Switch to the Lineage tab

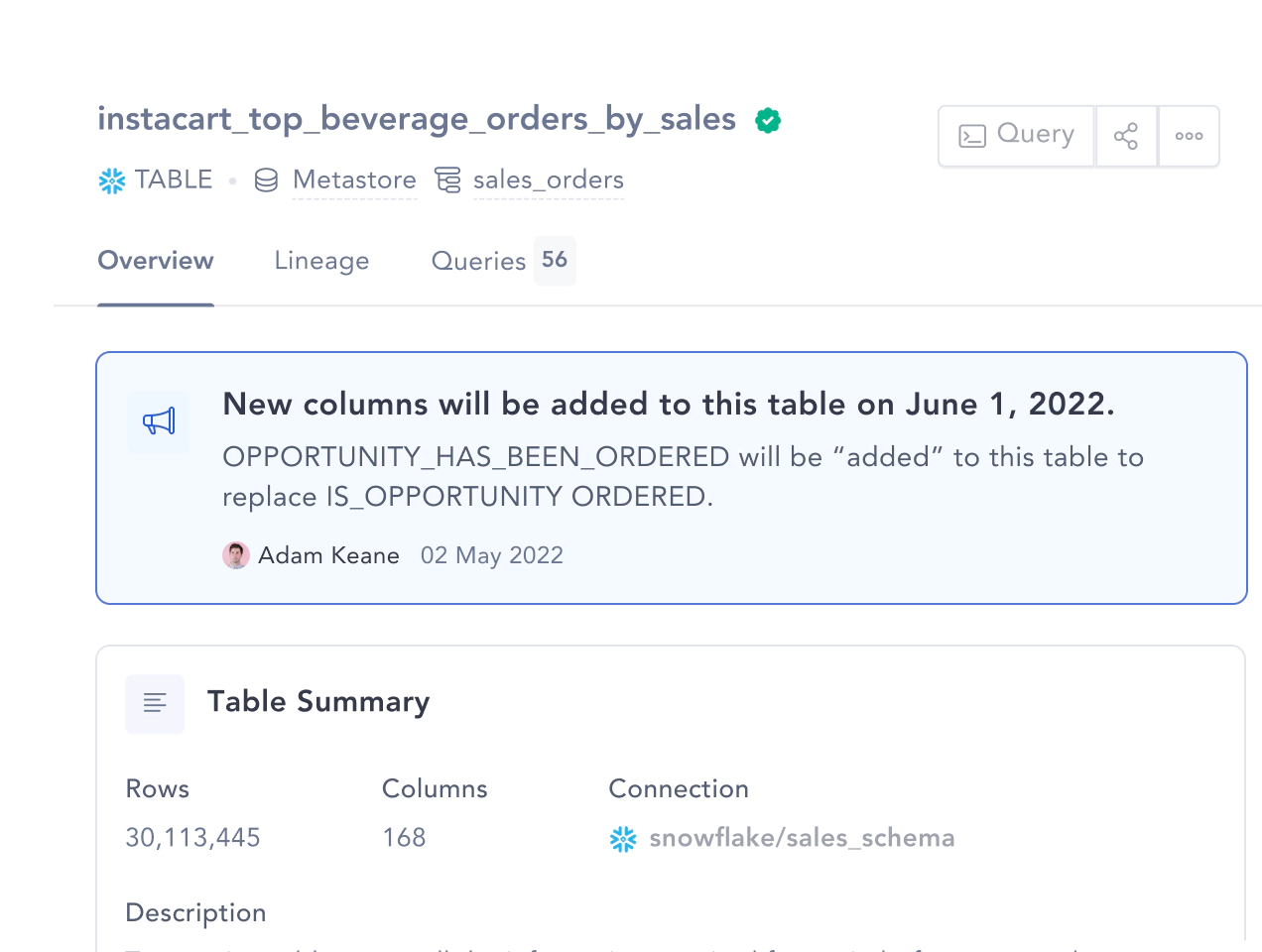click(321, 261)
